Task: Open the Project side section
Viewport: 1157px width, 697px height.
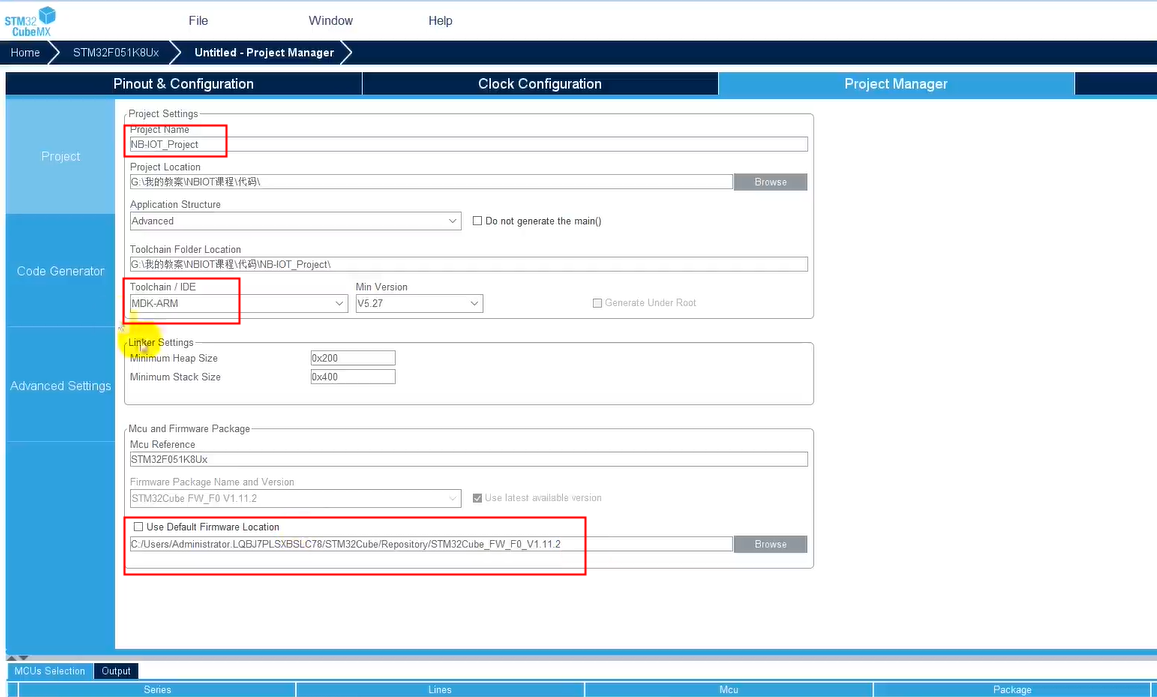Action: pyautogui.click(x=61, y=156)
